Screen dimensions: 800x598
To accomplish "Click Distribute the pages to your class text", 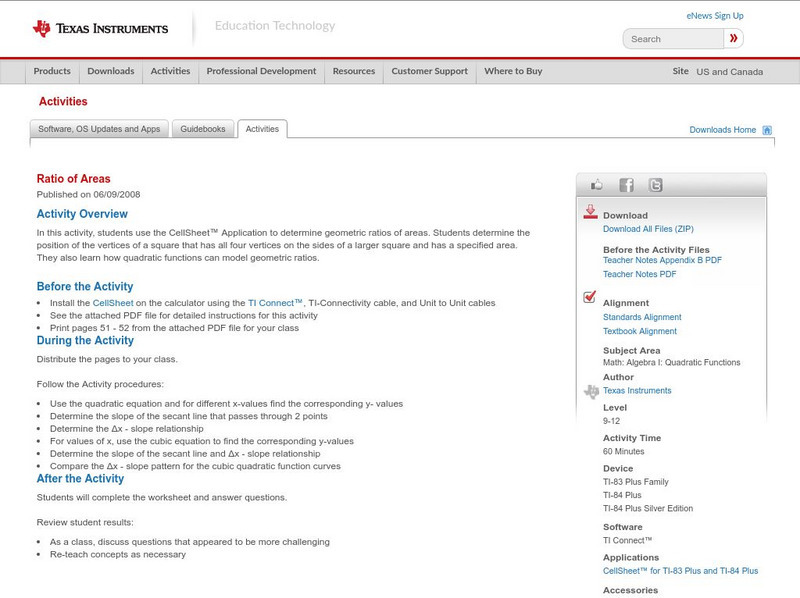I will (107, 359).
